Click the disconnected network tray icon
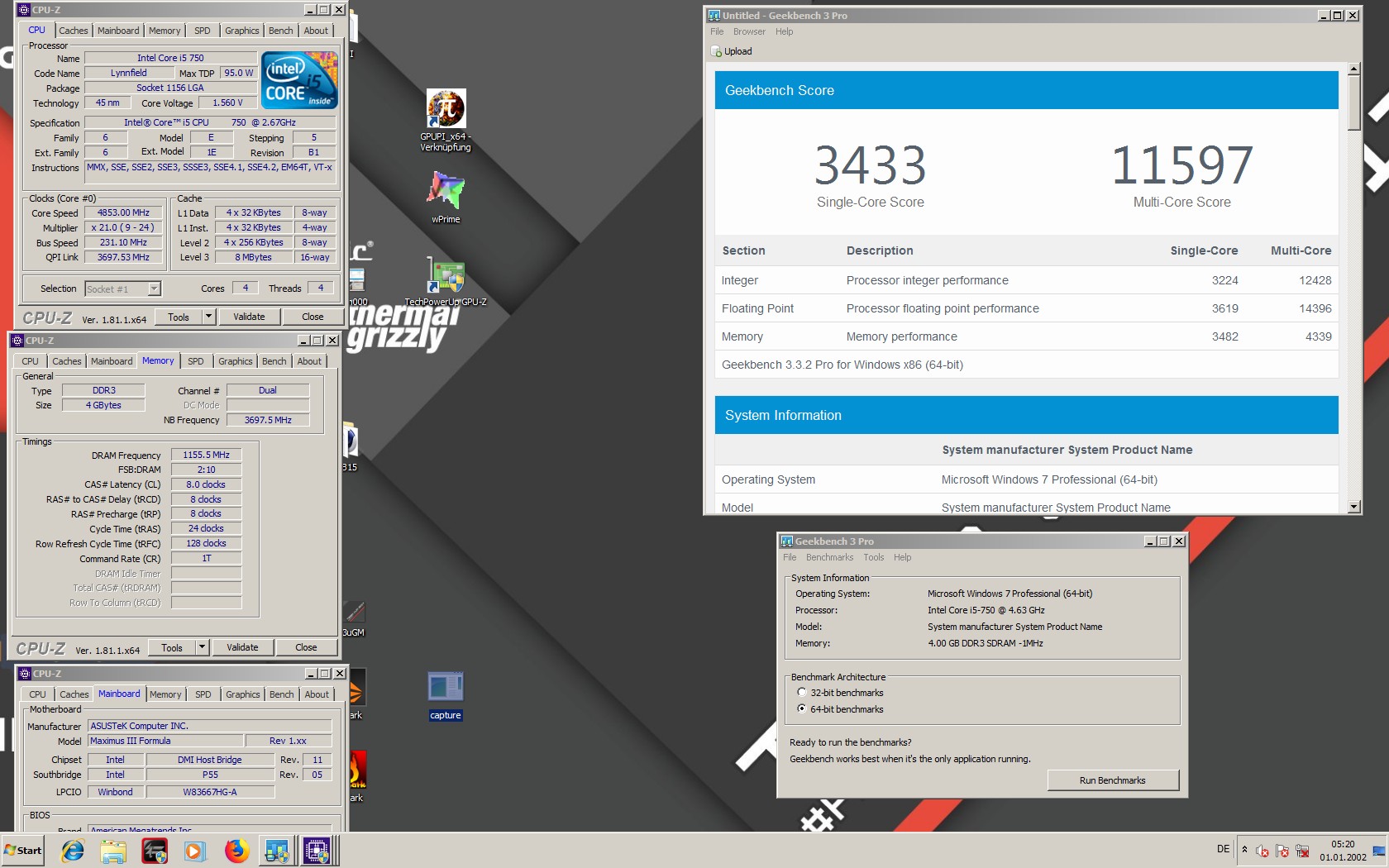Image resolution: width=1389 pixels, height=868 pixels. (1302, 851)
